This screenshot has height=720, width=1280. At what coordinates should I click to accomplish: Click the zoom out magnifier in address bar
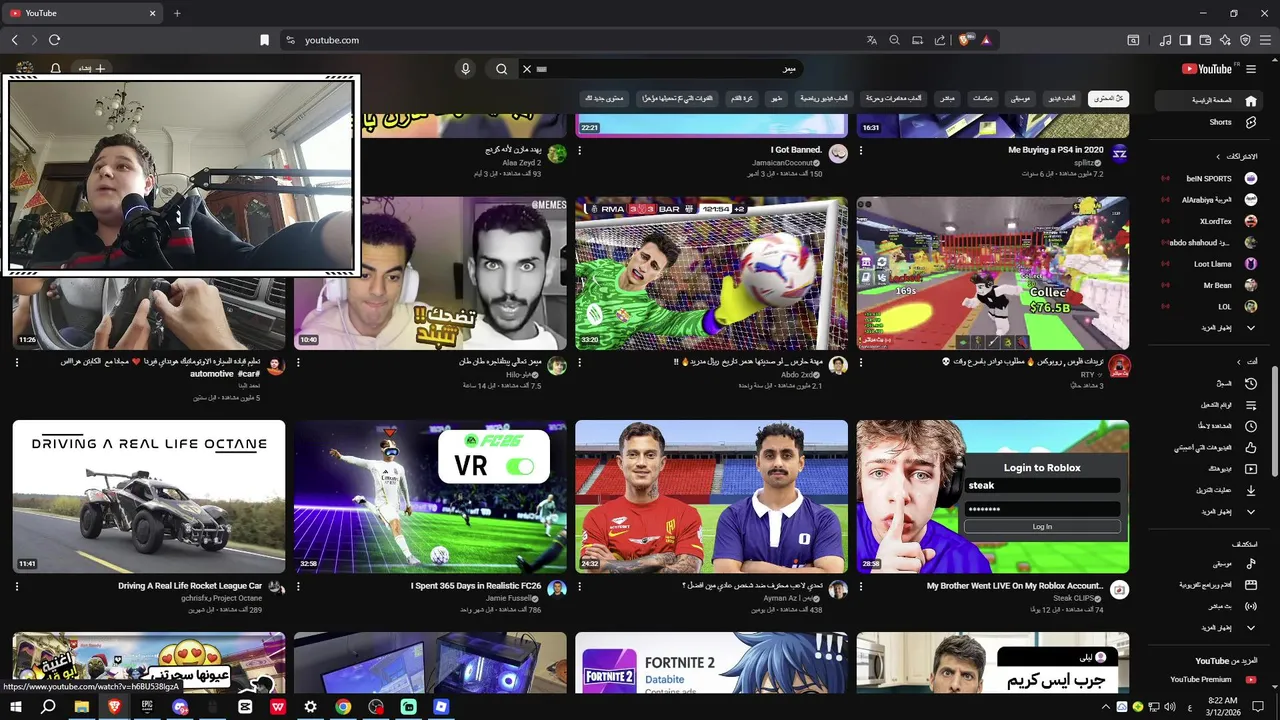click(895, 40)
